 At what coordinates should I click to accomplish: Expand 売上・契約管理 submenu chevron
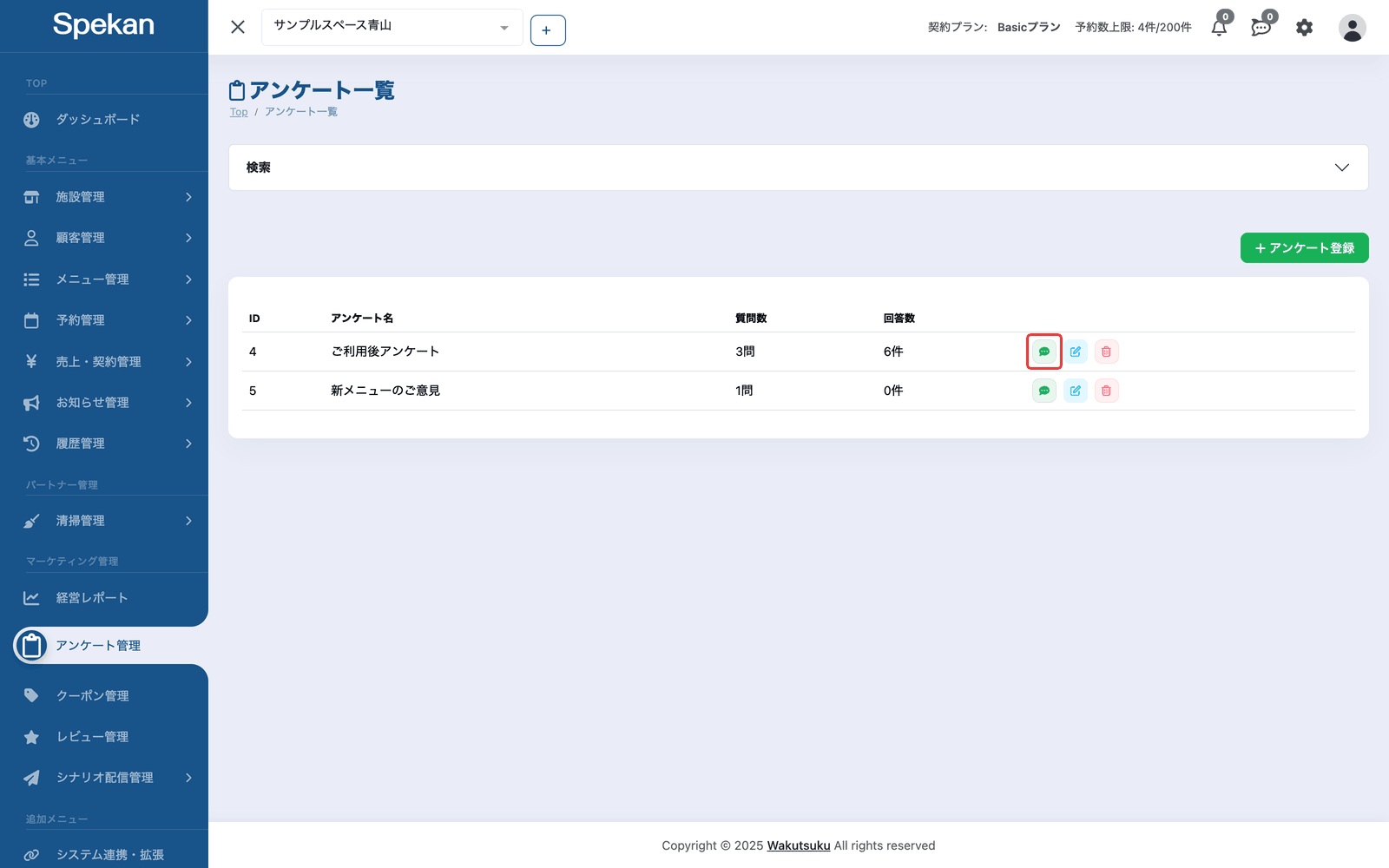(x=188, y=361)
